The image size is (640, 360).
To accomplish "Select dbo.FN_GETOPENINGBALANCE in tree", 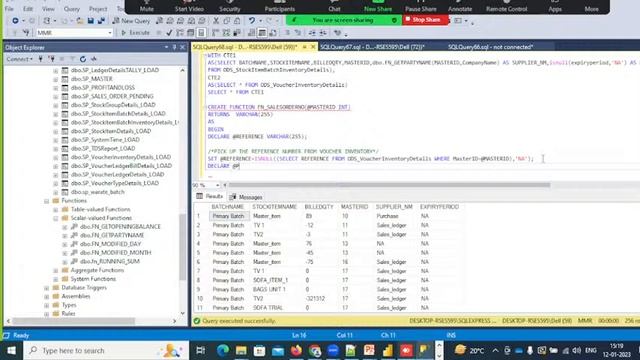I will (x=120, y=227).
